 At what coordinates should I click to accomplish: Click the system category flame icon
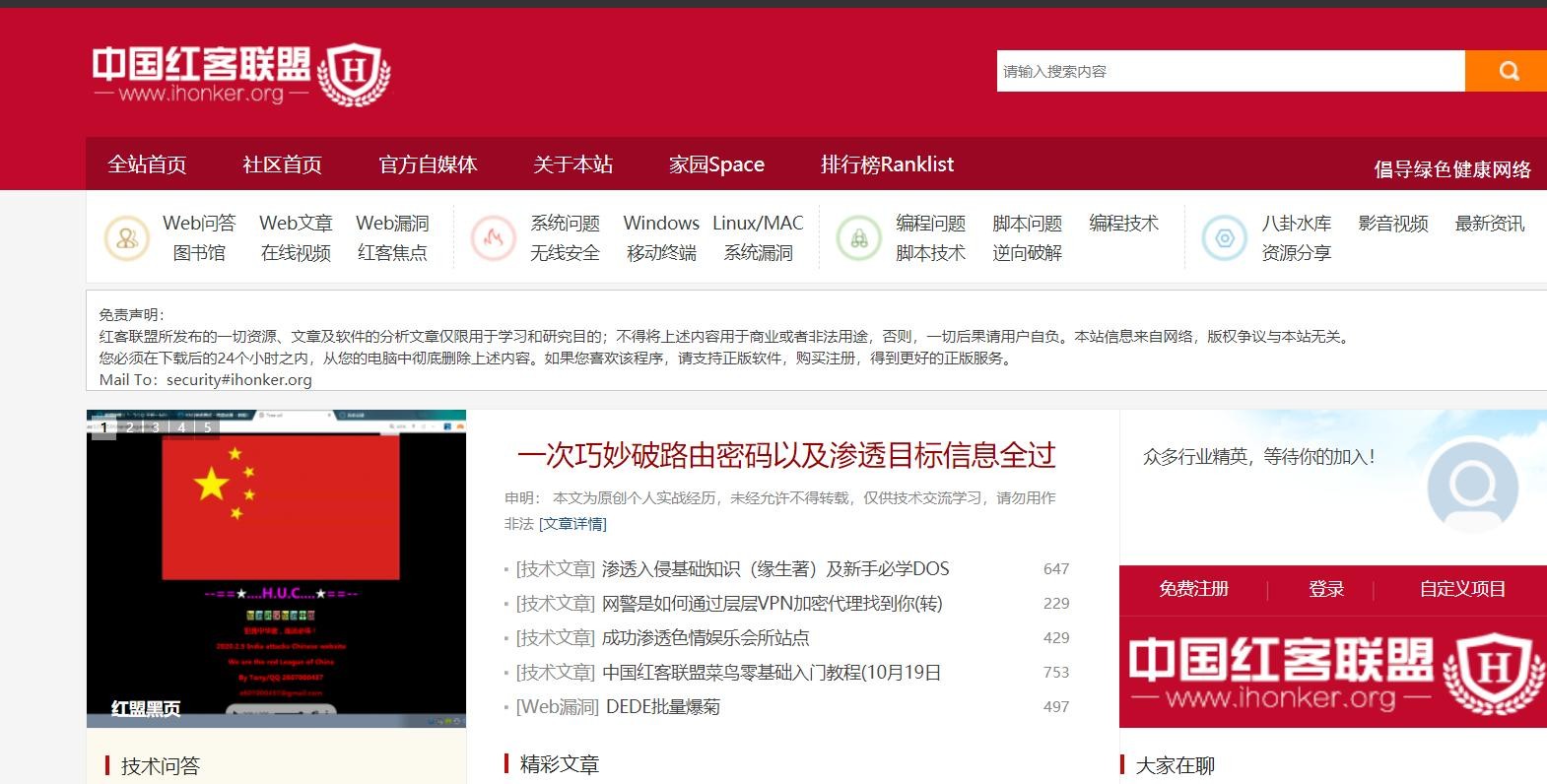pyautogui.click(x=494, y=238)
